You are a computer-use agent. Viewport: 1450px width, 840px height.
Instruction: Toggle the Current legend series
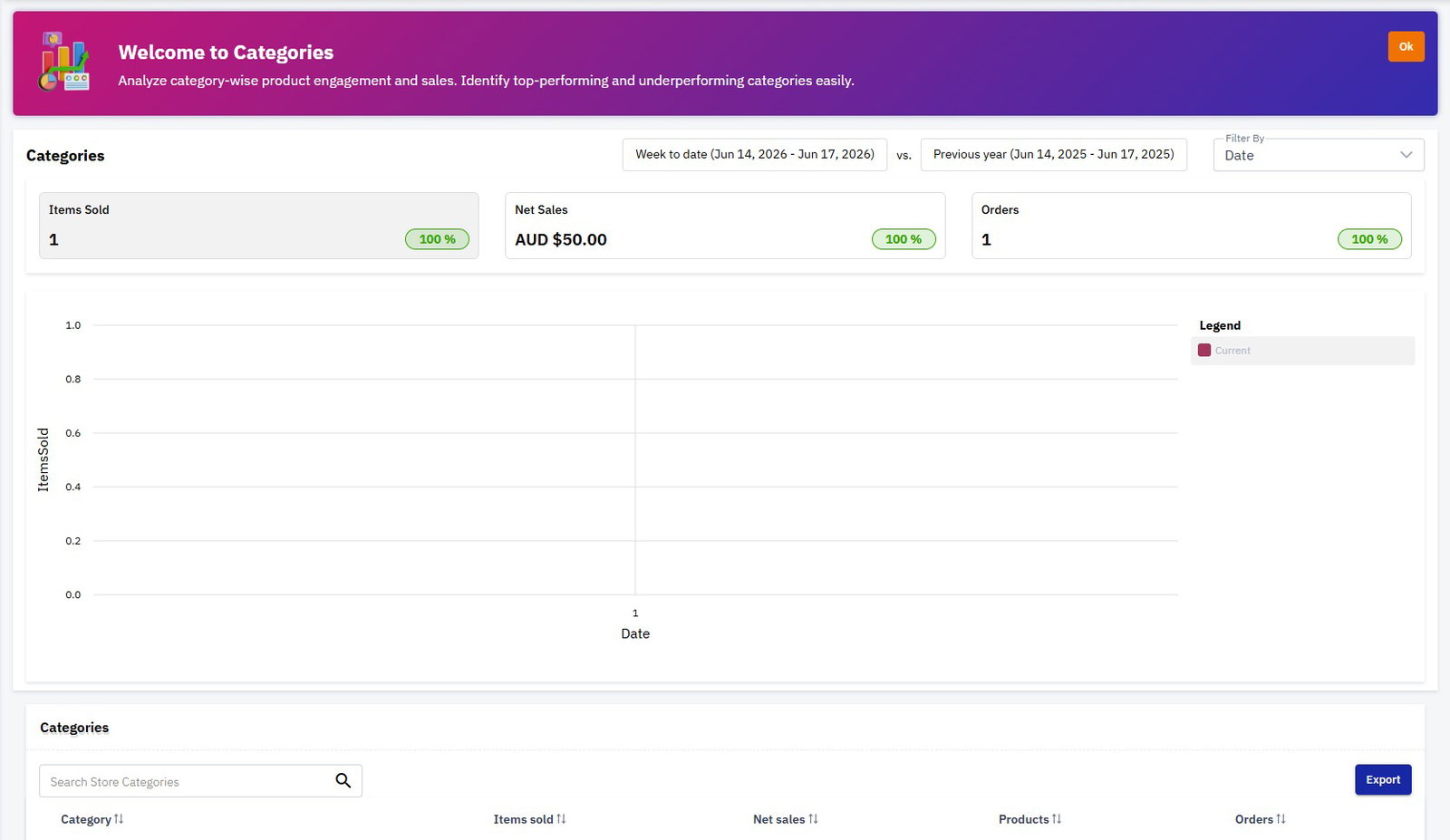1302,351
